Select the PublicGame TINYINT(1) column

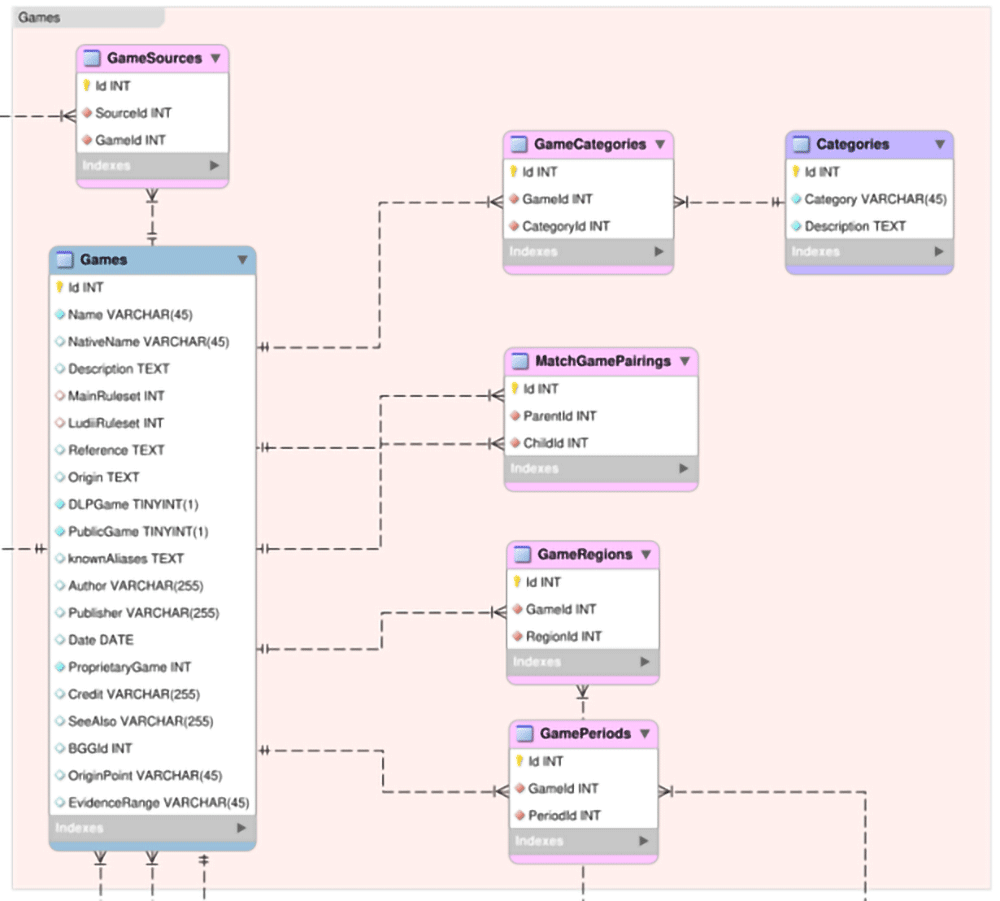pyautogui.click(x=152, y=532)
